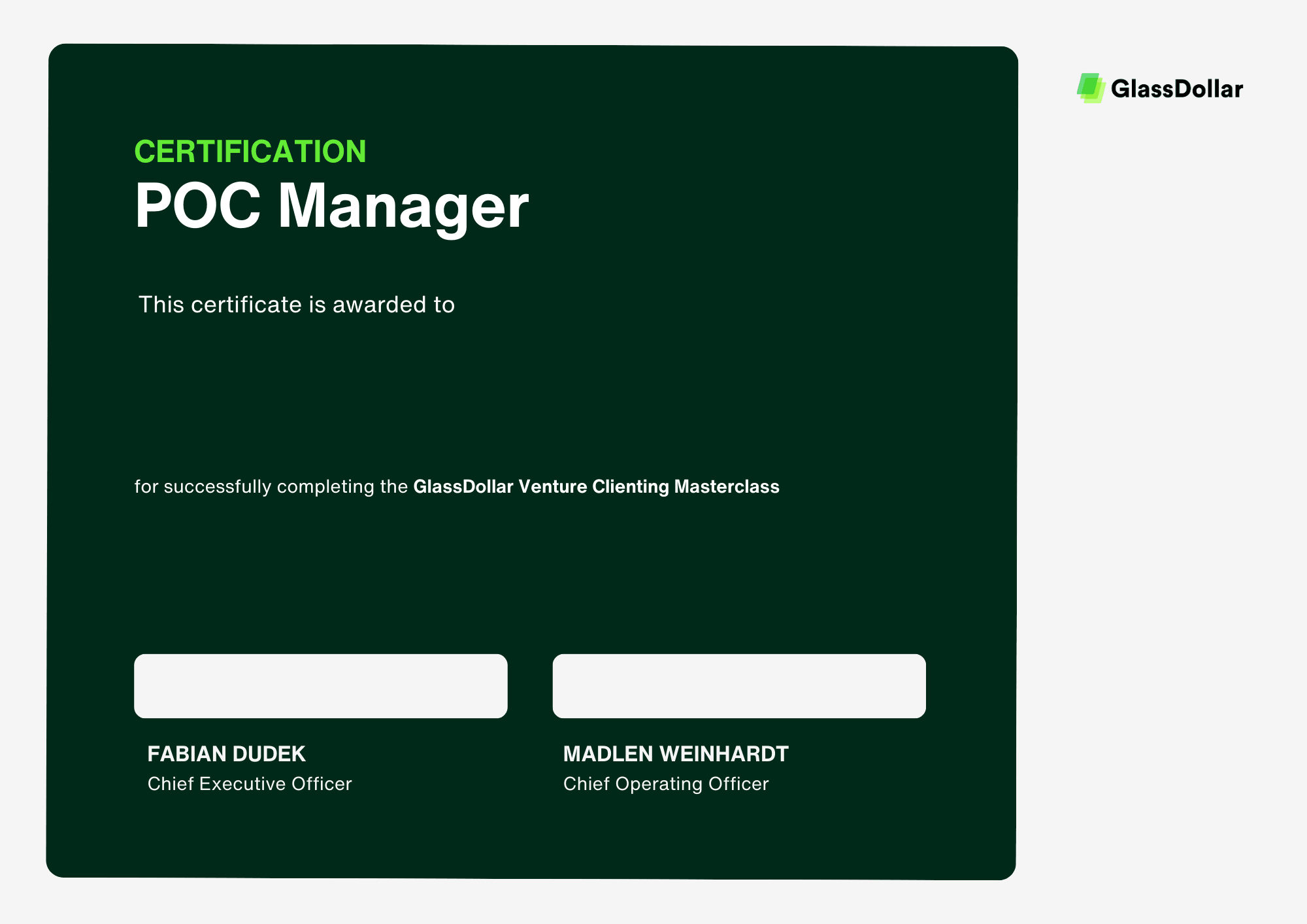
Task: Click the Chief Executive Officer title
Action: click(250, 784)
